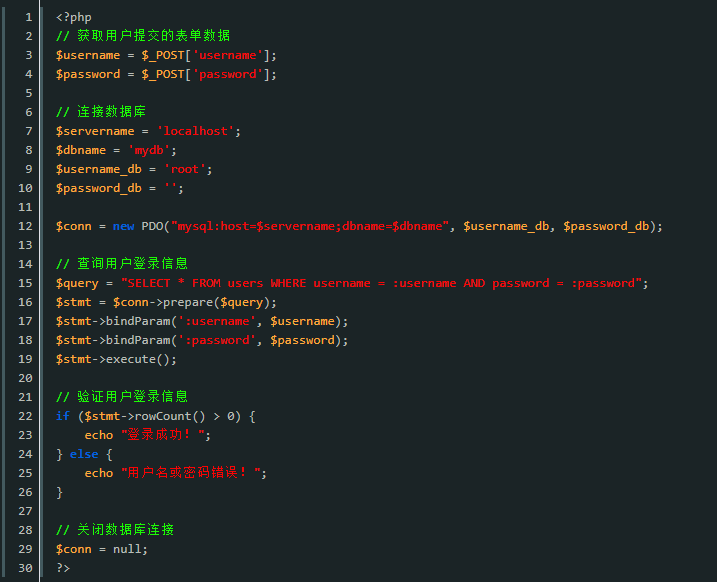Click line number 22 in the gutter
The width and height of the screenshot is (717, 582).
point(25,416)
